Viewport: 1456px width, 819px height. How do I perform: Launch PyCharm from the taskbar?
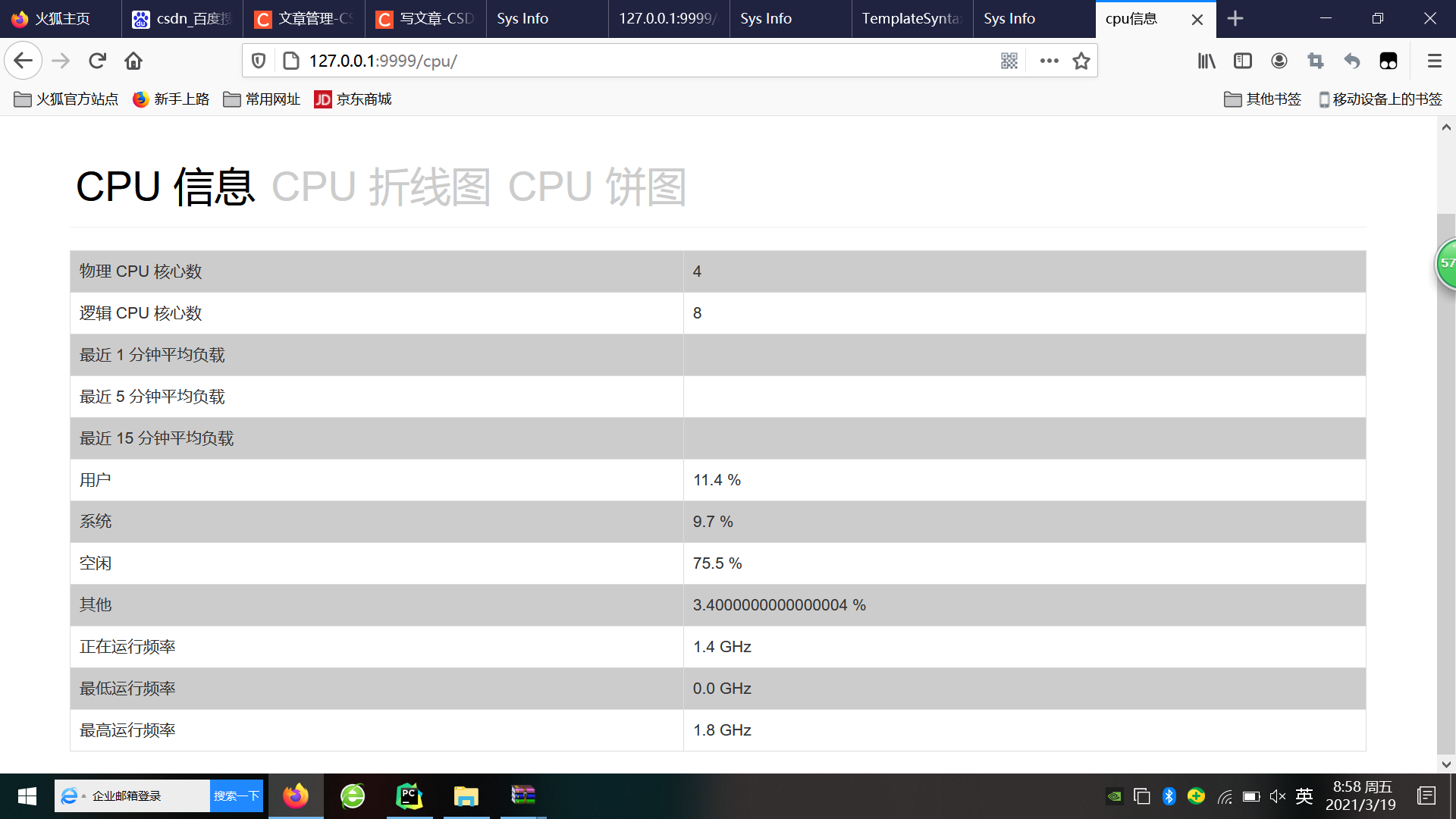tap(409, 795)
